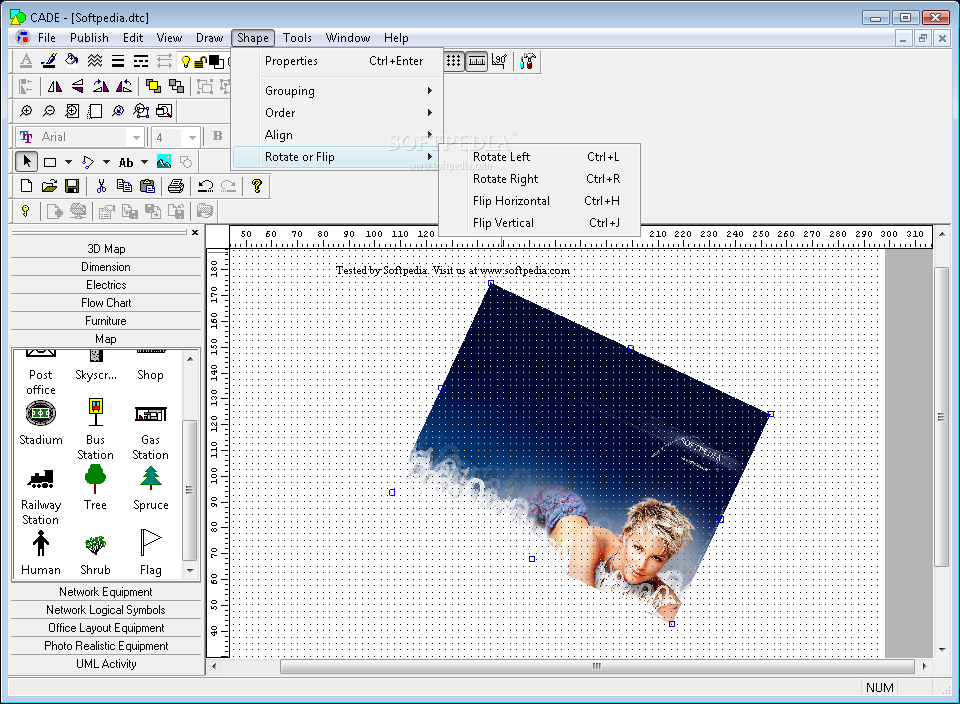
Task: Choose Rotate Left from submenu
Action: click(539, 157)
